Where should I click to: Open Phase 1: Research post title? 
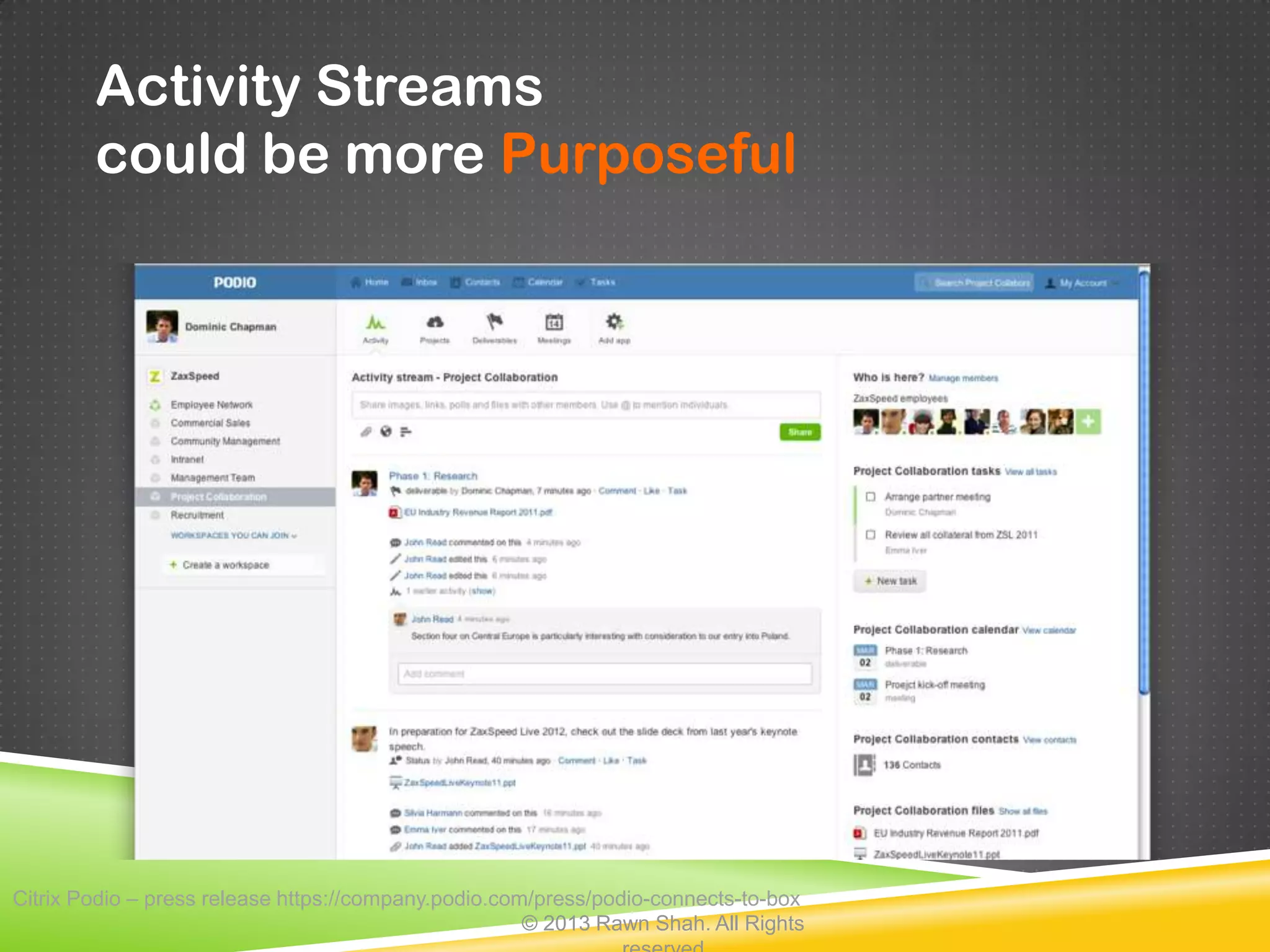tap(433, 476)
